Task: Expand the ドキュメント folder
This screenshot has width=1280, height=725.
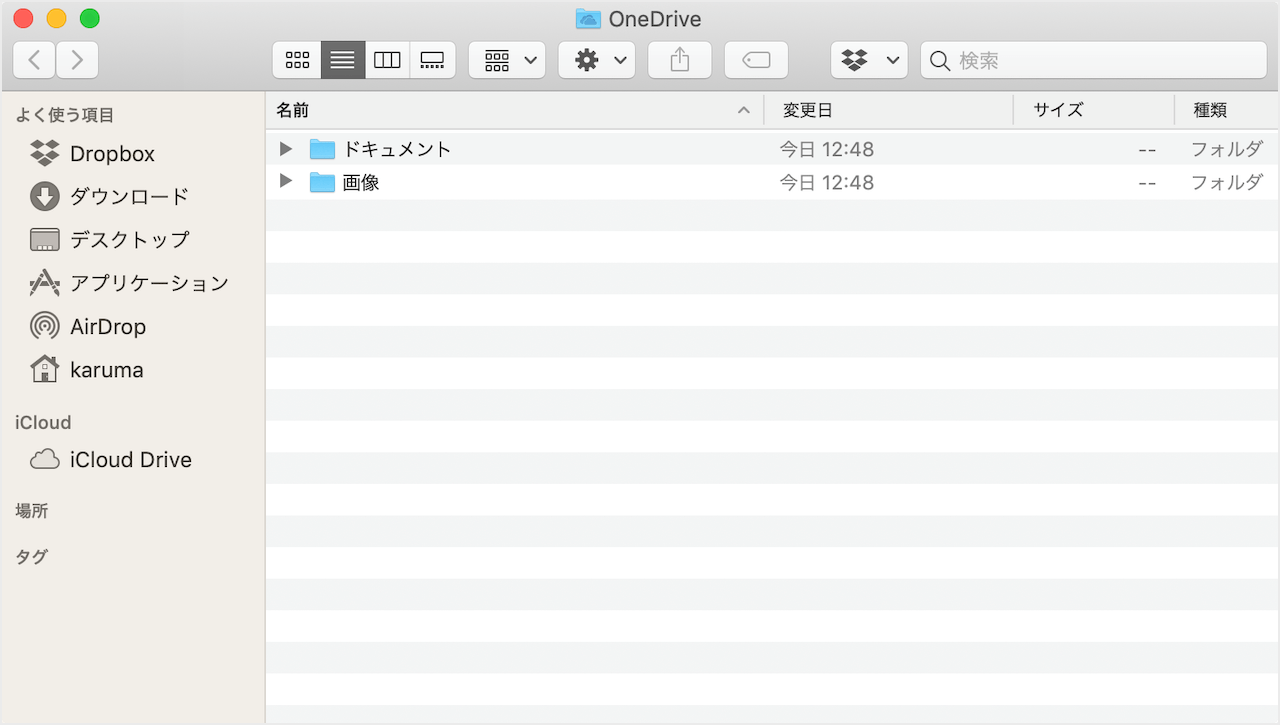Action: pyautogui.click(x=286, y=149)
